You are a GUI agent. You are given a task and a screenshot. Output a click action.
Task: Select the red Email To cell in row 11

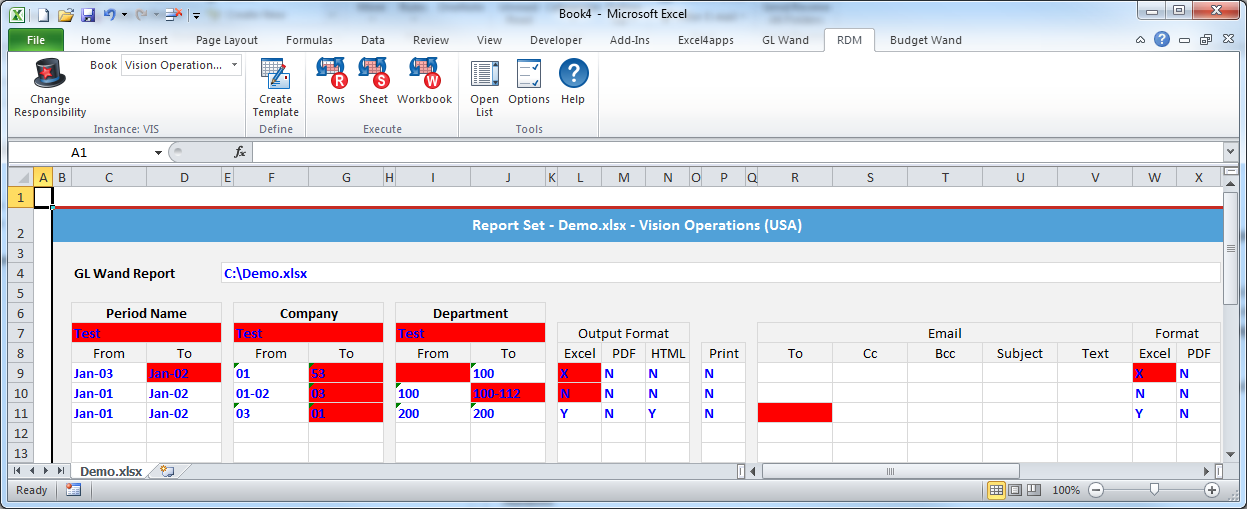[795, 413]
